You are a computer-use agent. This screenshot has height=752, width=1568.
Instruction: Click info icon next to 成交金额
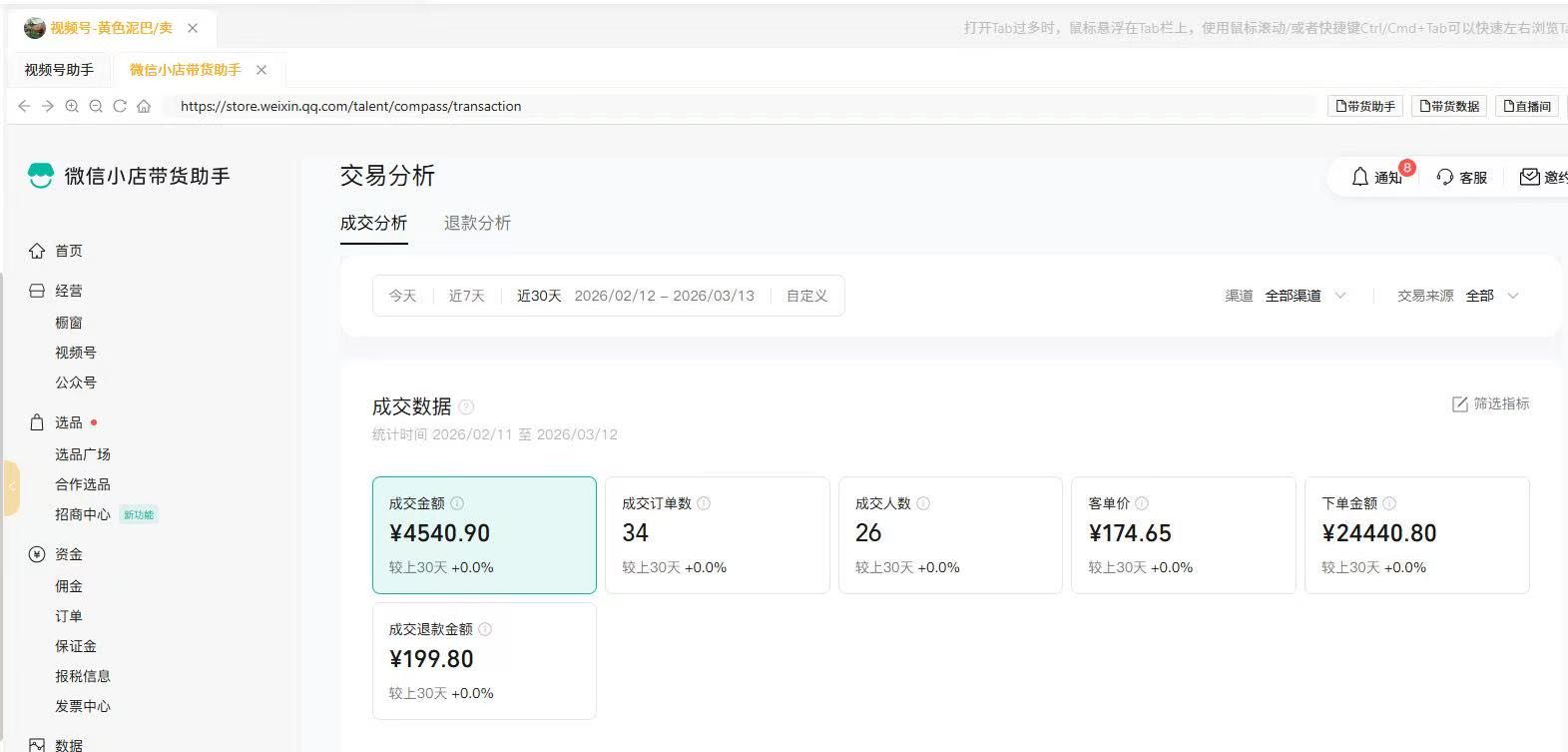tap(457, 503)
